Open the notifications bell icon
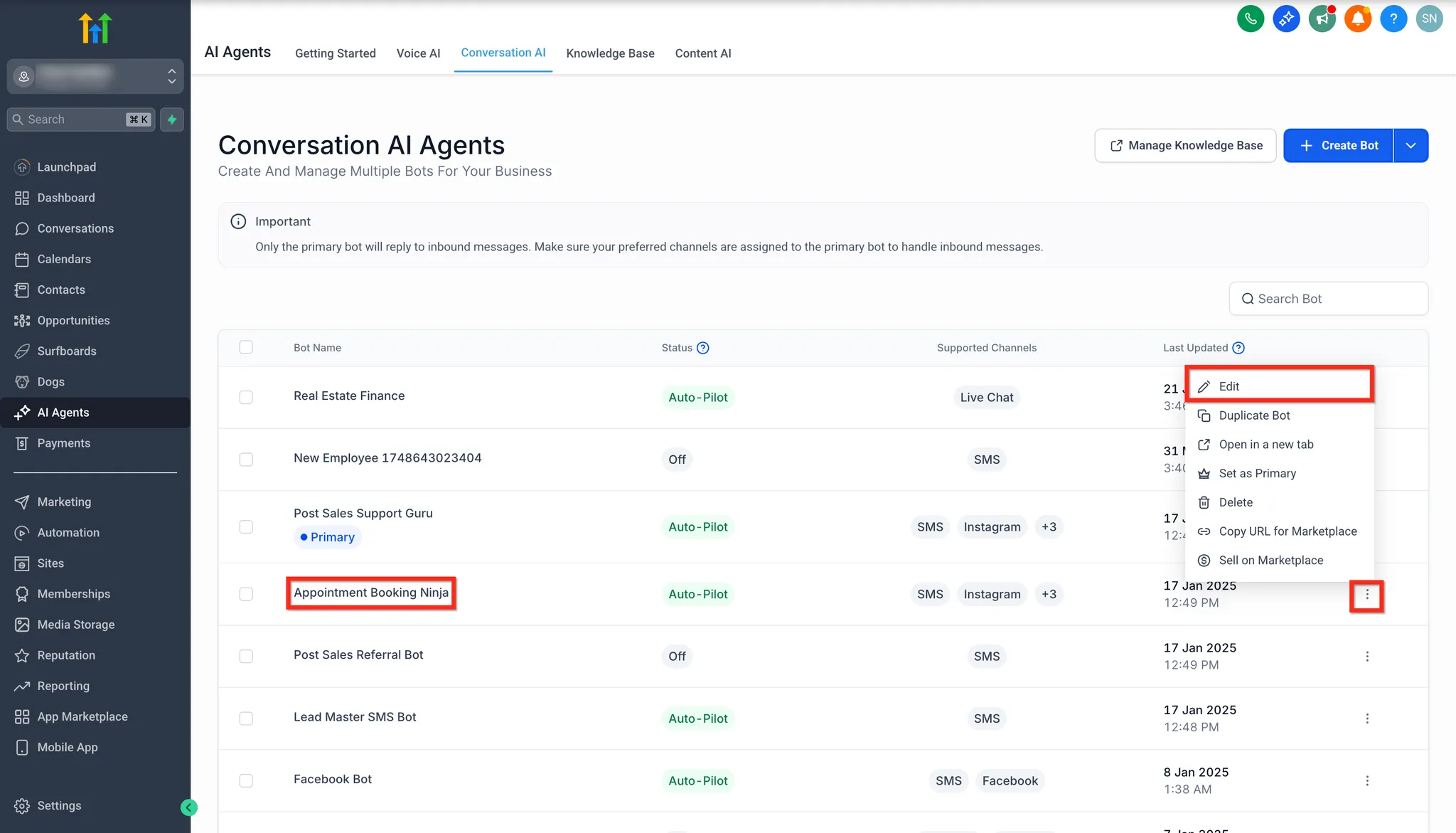The height and width of the screenshot is (833, 1456). coord(1357,18)
